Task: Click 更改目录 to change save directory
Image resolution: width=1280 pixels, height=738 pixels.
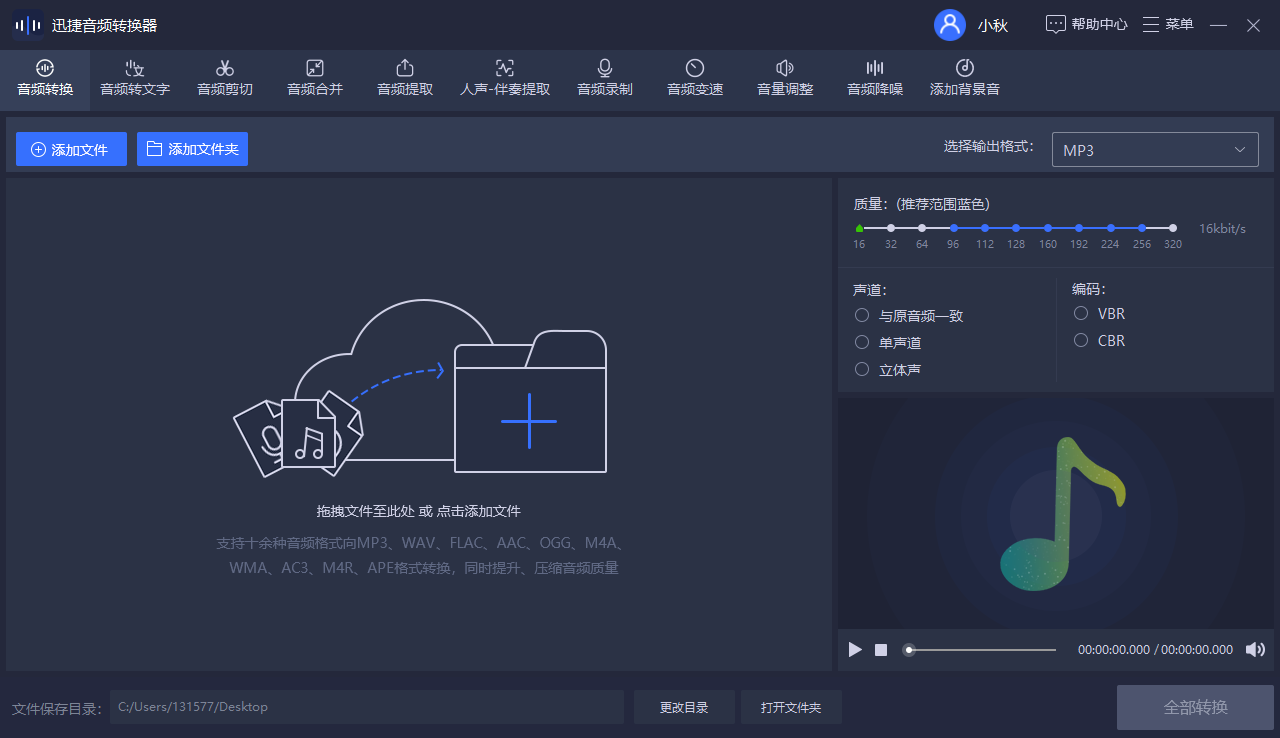Action: point(684,706)
